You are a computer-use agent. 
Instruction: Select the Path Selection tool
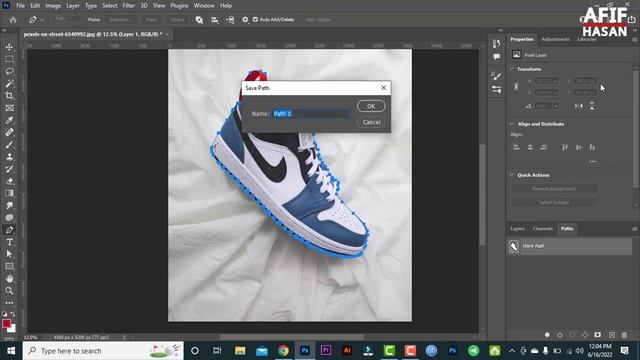[x=9, y=254]
